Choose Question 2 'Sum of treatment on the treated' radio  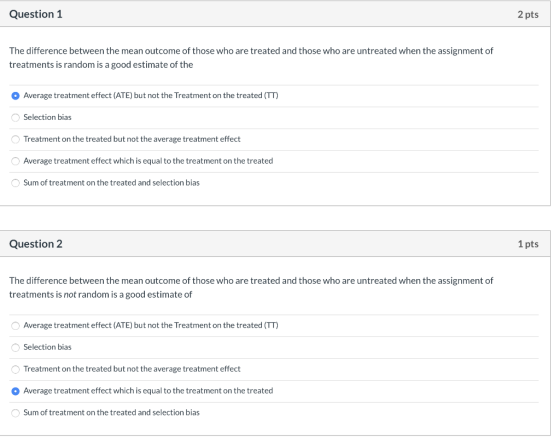(15, 413)
